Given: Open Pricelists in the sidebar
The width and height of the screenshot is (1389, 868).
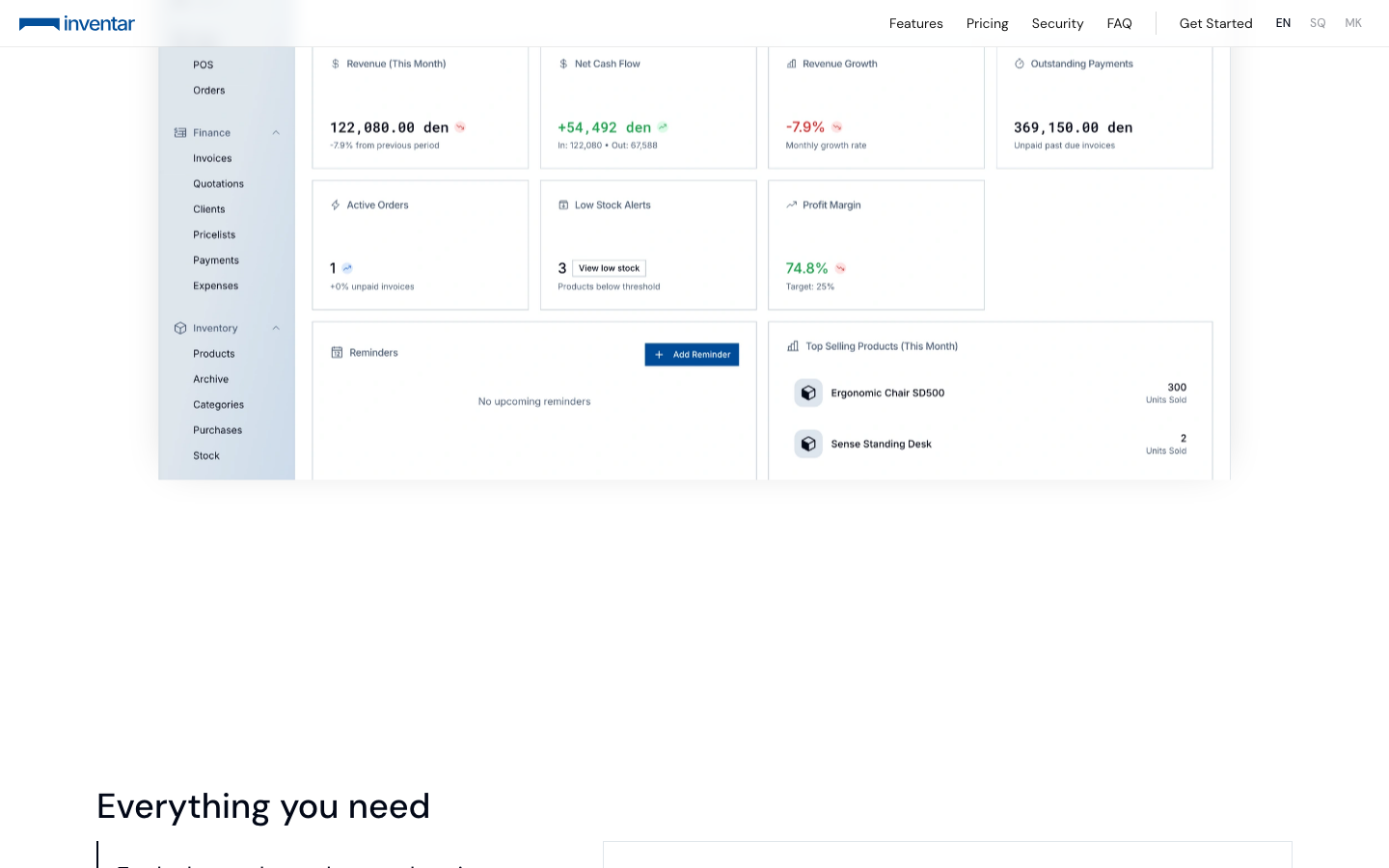Looking at the screenshot, I should (x=214, y=235).
